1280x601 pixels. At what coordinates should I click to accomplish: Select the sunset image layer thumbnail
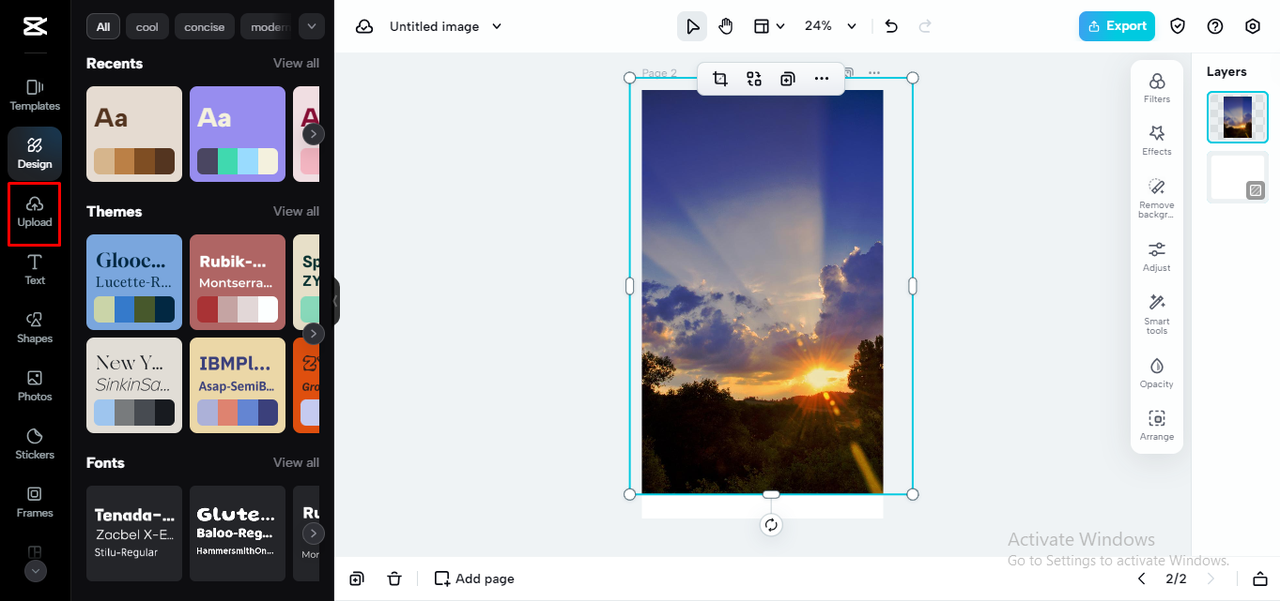tap(1237, 117)
